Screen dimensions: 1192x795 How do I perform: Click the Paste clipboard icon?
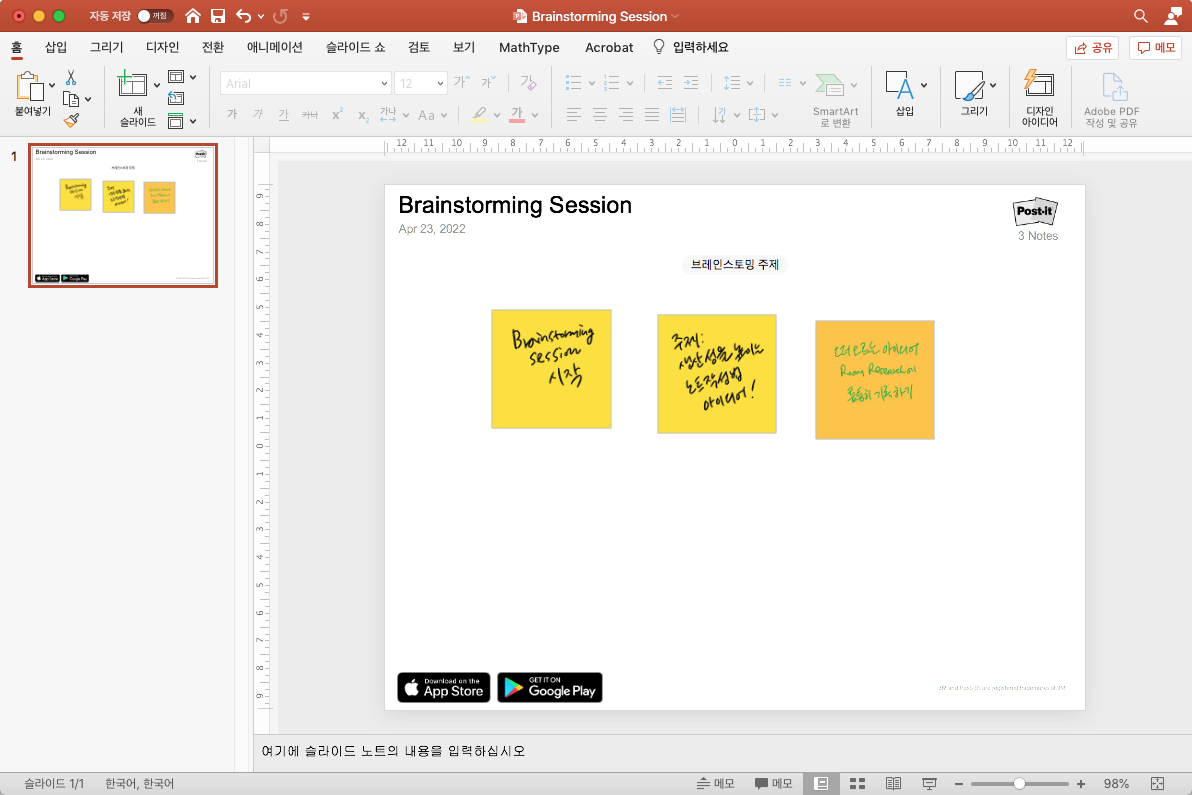[30, 87]
